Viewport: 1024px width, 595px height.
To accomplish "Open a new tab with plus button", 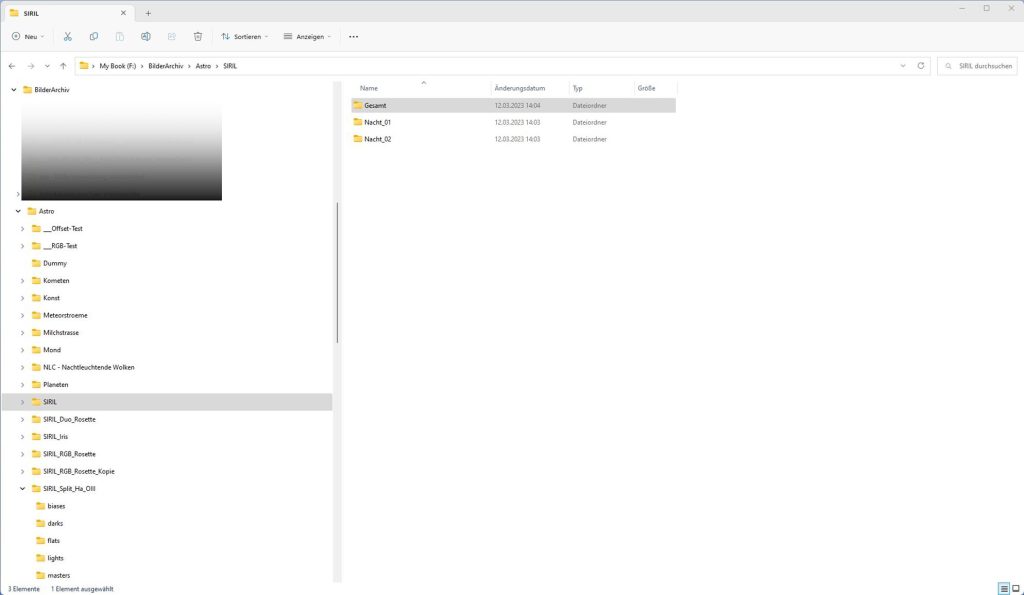I will coord(148,13).
